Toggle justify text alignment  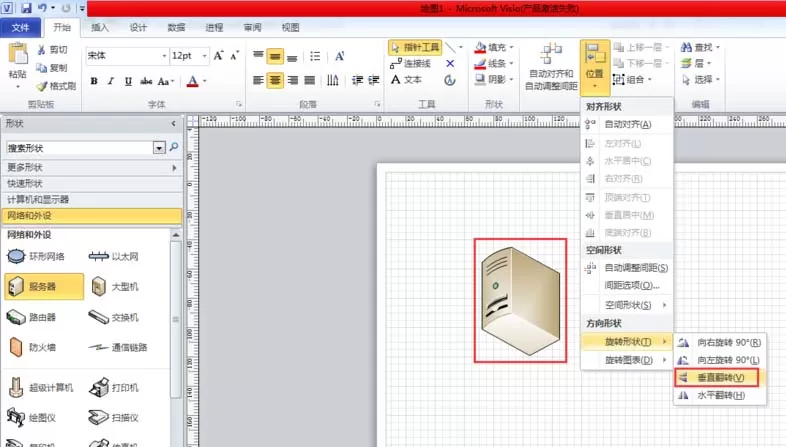pyautogui.click(x=310, y=80)
